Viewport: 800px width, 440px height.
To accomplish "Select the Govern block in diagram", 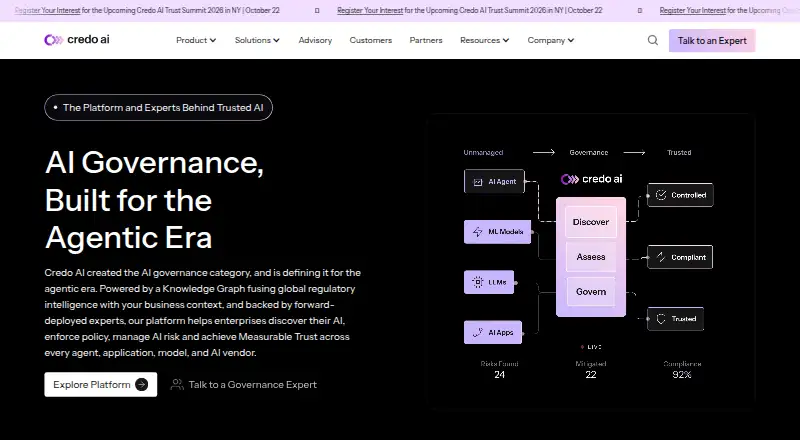I will pyautogui.click(x=591, y=292).
